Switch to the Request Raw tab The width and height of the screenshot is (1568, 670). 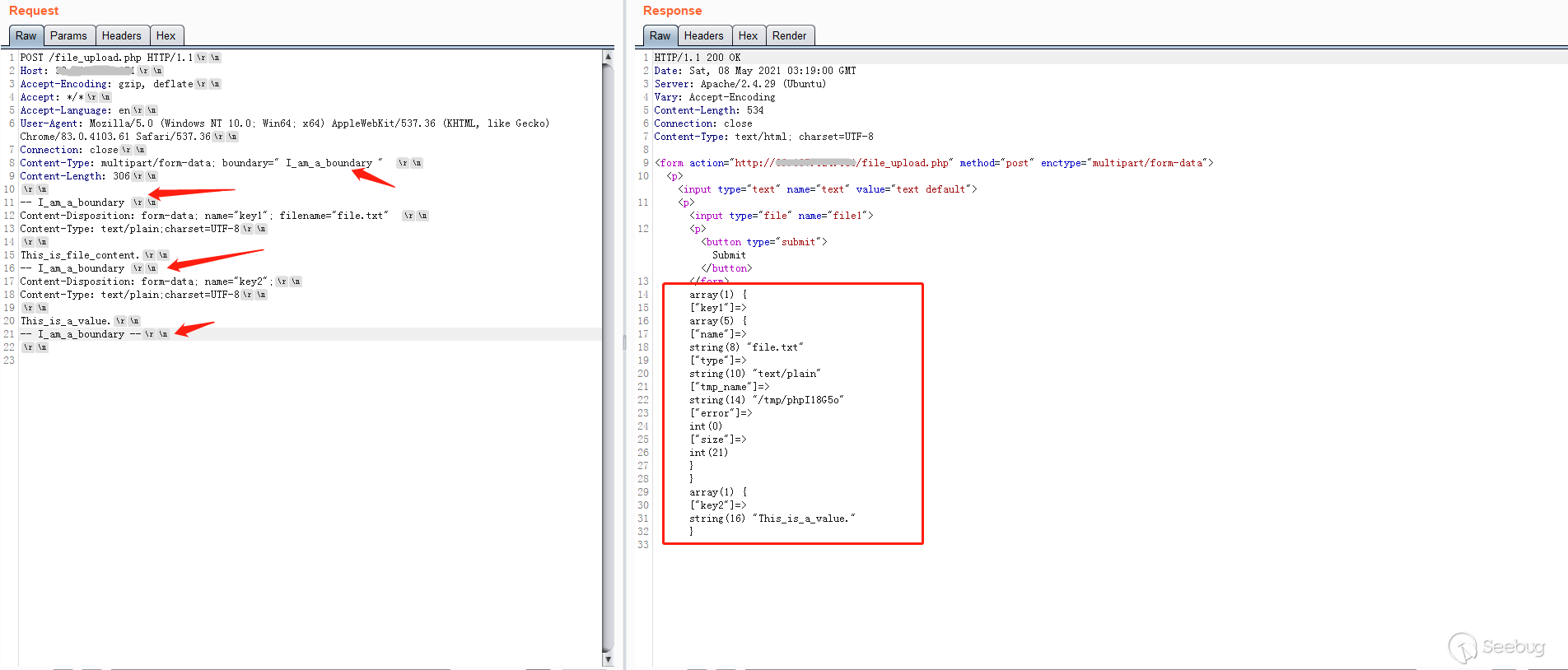[26, 36]
